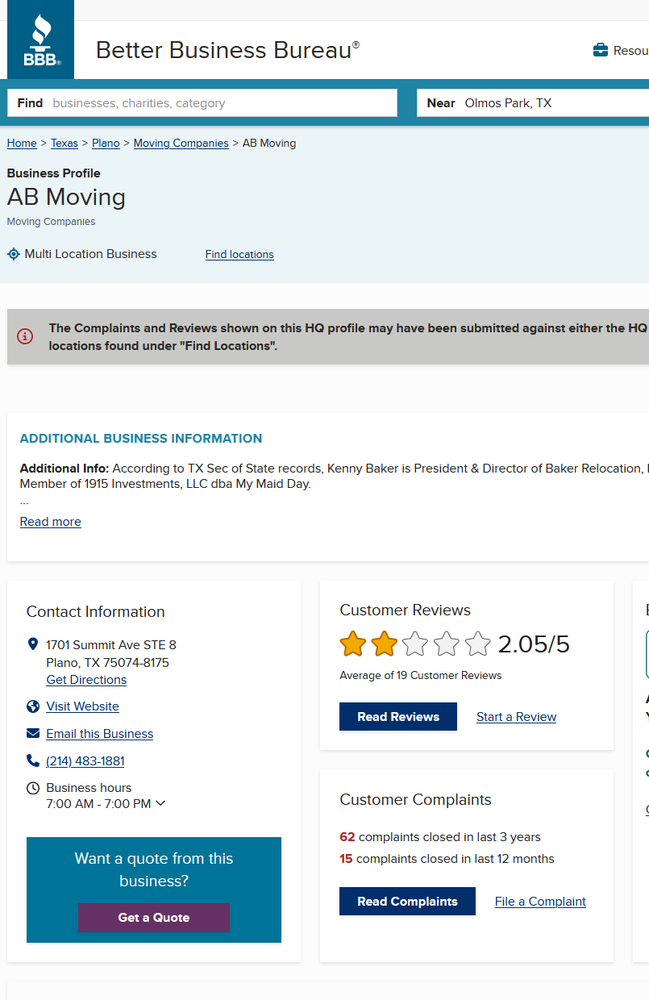
Task: Open the Visit Website link
Action: point(82,707)
